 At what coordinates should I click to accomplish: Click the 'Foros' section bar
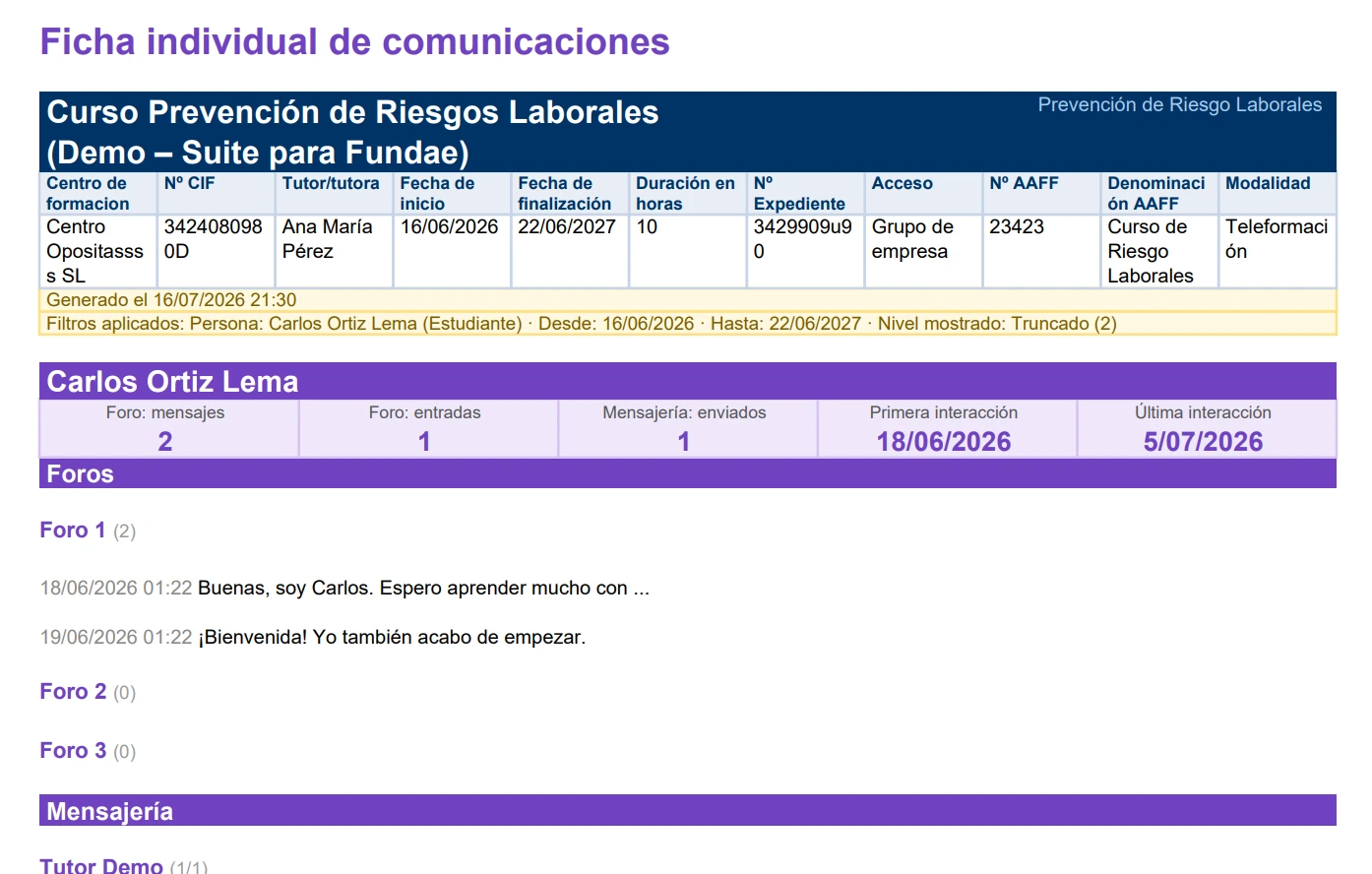pyautogui.click(x=688, y=473)
